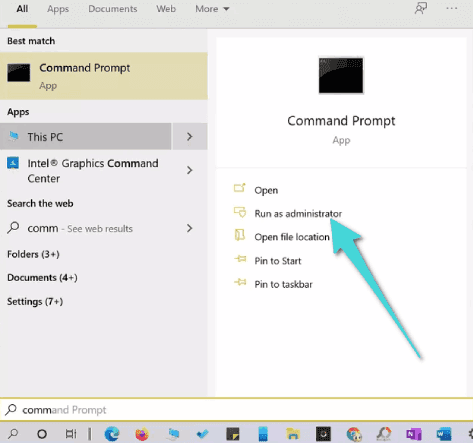Show Documents (4+) results

coord(42,278)
